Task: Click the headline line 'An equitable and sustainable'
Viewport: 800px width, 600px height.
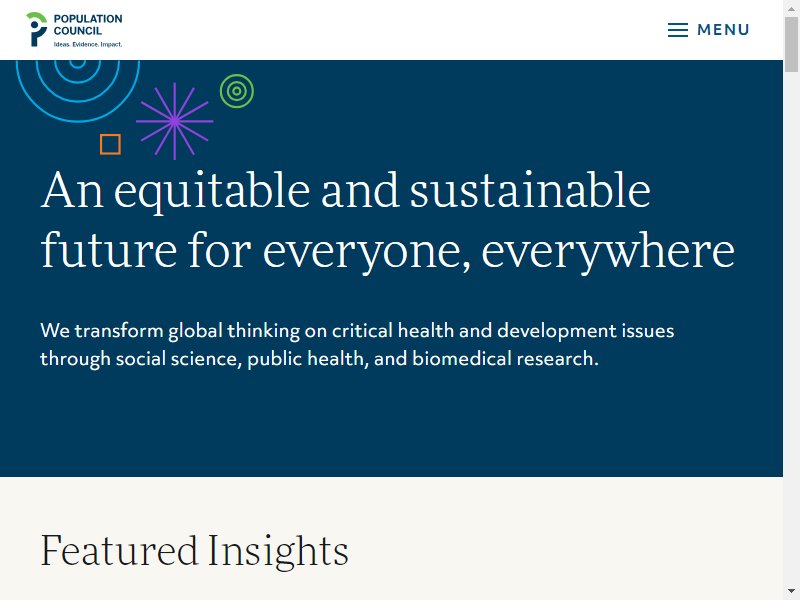Action: point(346,190)
